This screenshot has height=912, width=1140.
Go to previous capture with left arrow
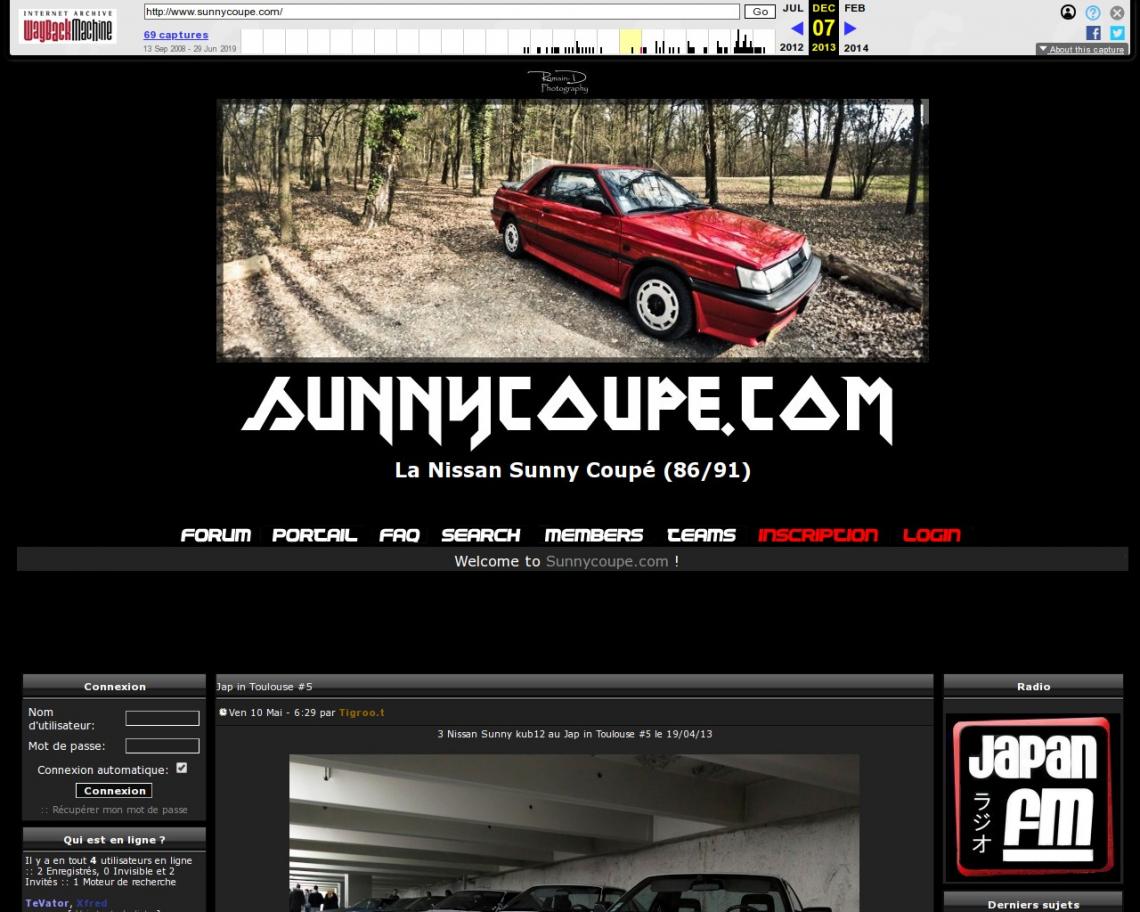pos(797,28)
